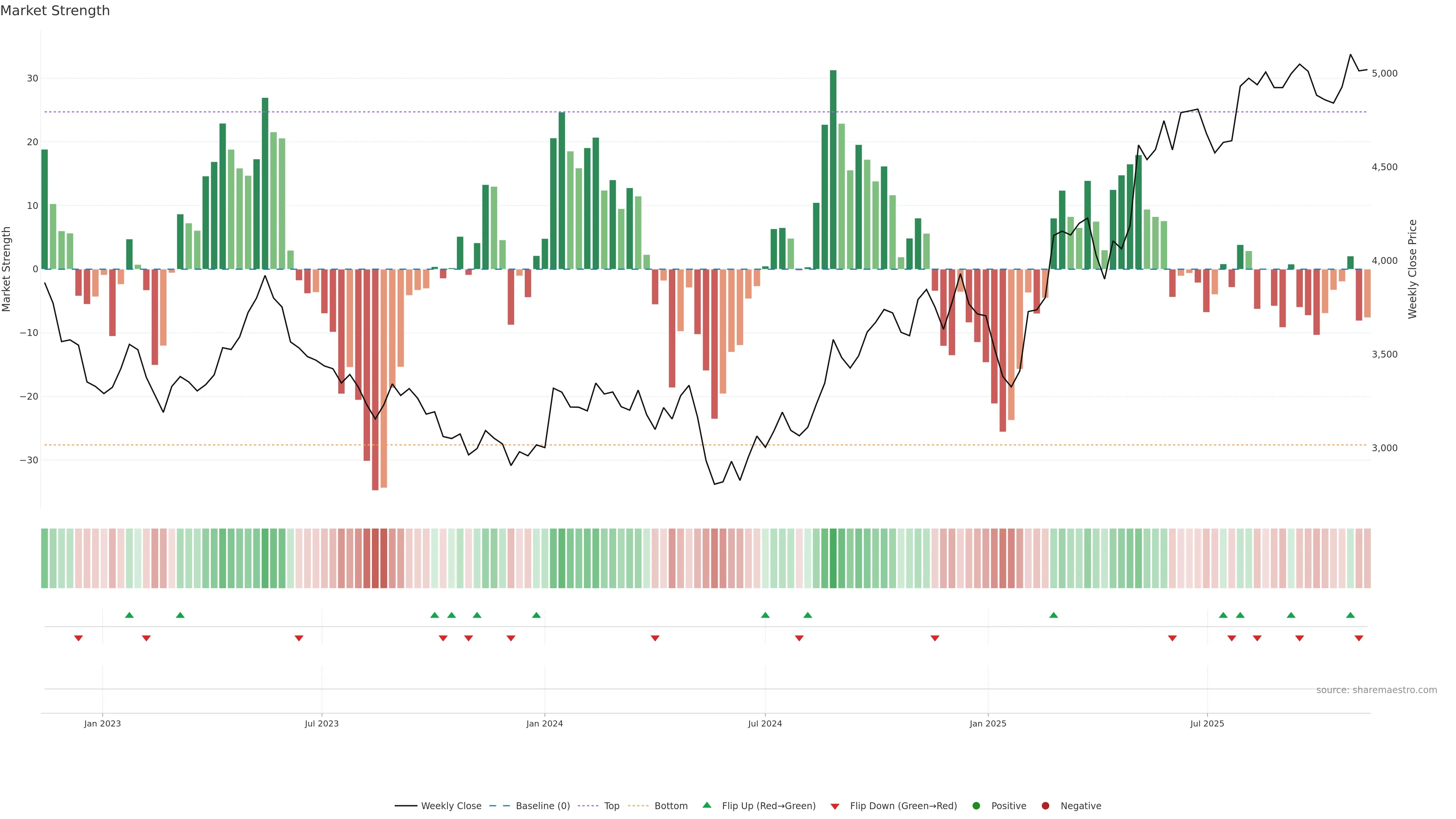
Task: Click the Jan 2024 x-axis label
Action: pyautogui.click(x=544, y=723)
